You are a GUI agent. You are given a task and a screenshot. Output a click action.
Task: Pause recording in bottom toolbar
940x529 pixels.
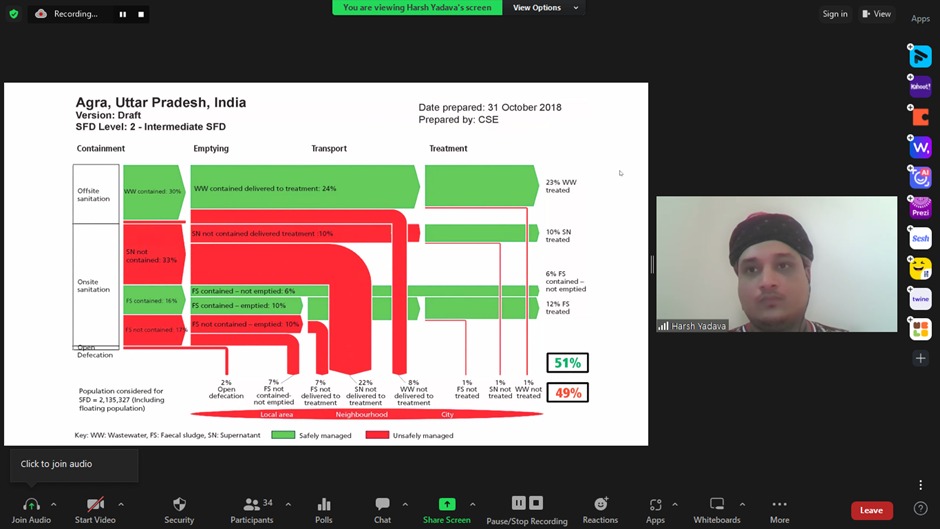[519, 503]
